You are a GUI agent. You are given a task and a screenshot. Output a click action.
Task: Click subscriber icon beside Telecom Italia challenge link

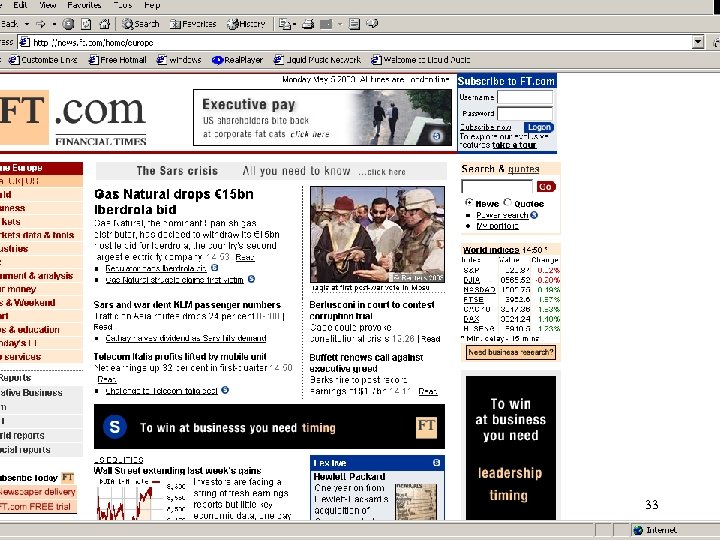click(225, 390)
